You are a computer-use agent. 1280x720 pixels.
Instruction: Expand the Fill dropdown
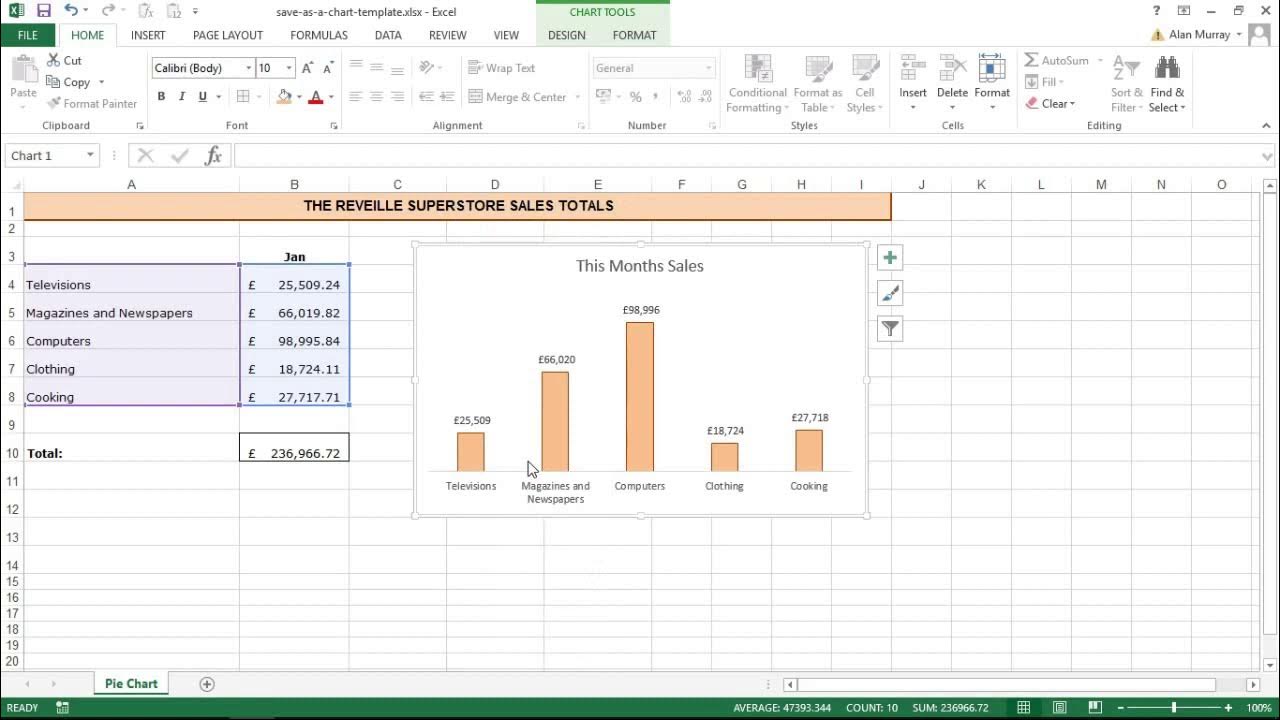point(1061,82)
